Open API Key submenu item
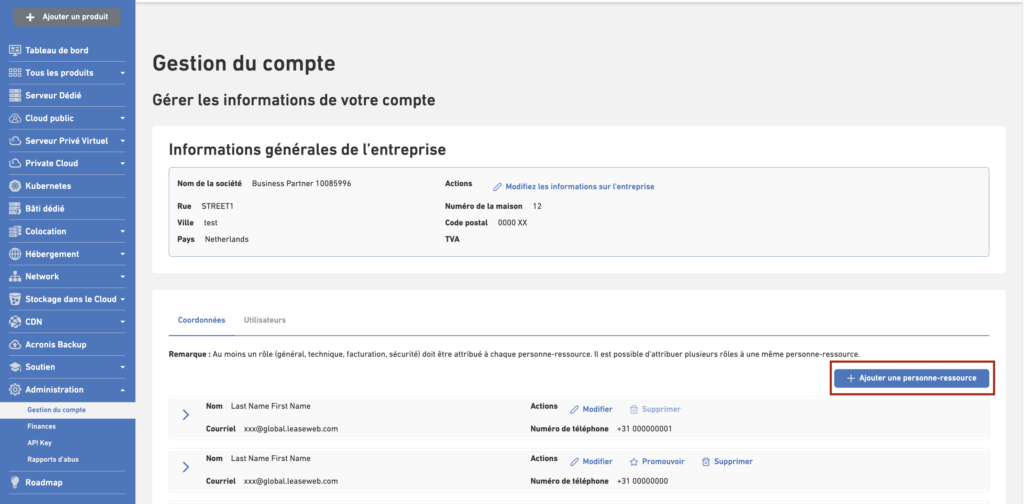Viewport: 1024px width, 504px height. tap(39, 443)
